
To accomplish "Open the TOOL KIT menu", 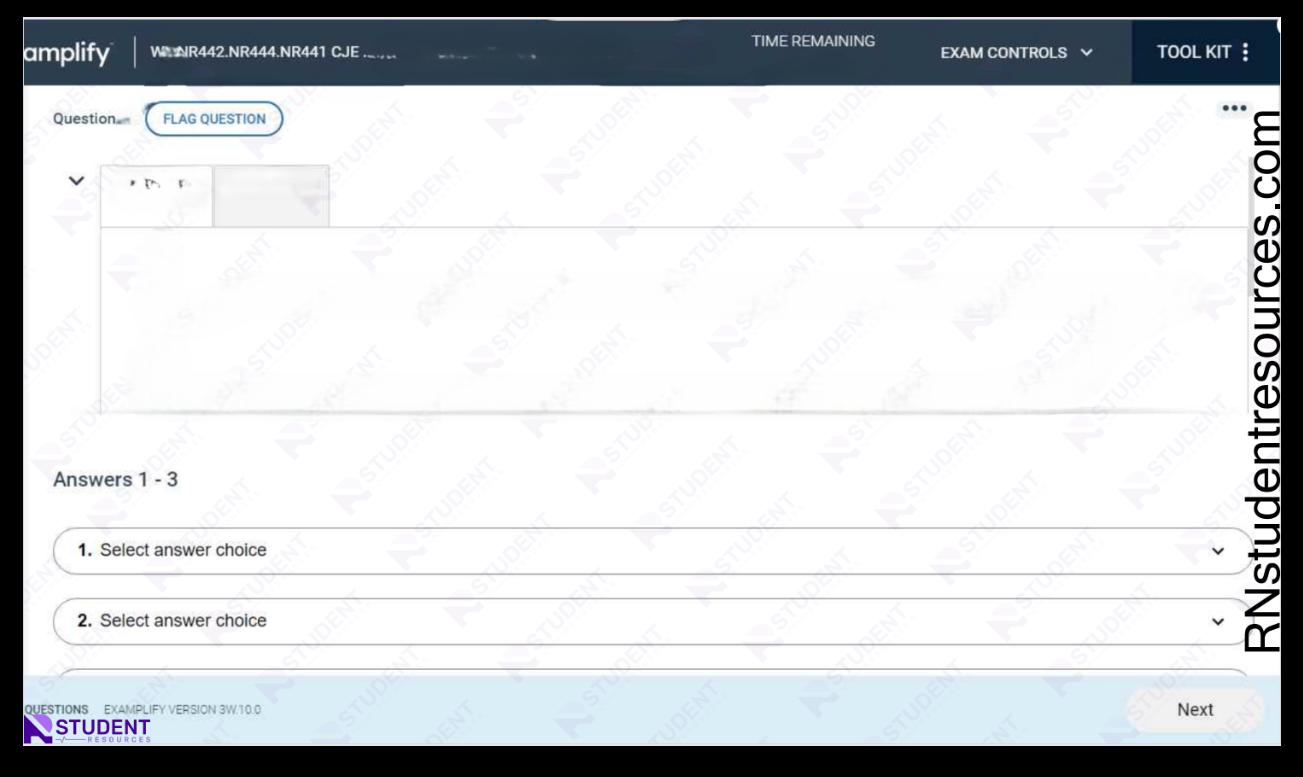I will coord(1203,51).
